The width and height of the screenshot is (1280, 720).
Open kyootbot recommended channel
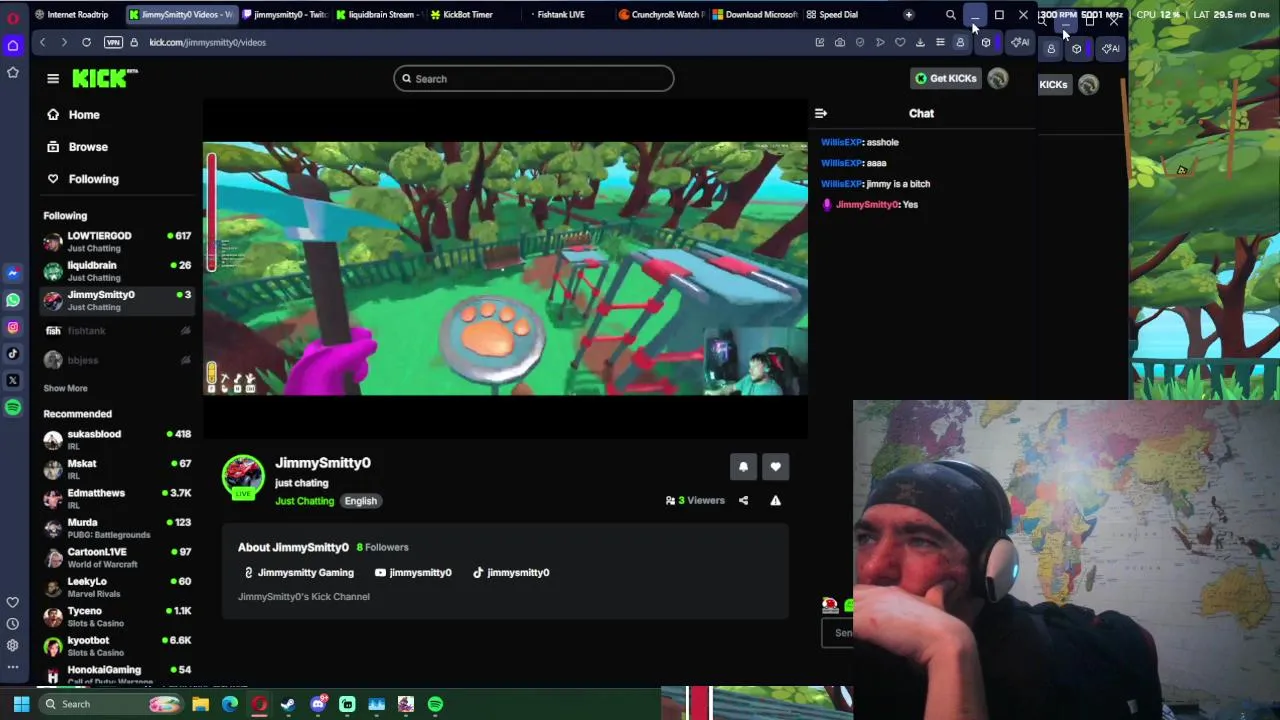(x=117, y=646)
